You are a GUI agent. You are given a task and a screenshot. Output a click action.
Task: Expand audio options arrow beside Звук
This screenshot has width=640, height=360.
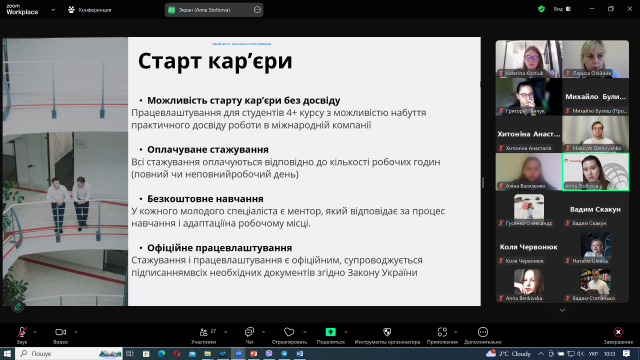(35, 332)
